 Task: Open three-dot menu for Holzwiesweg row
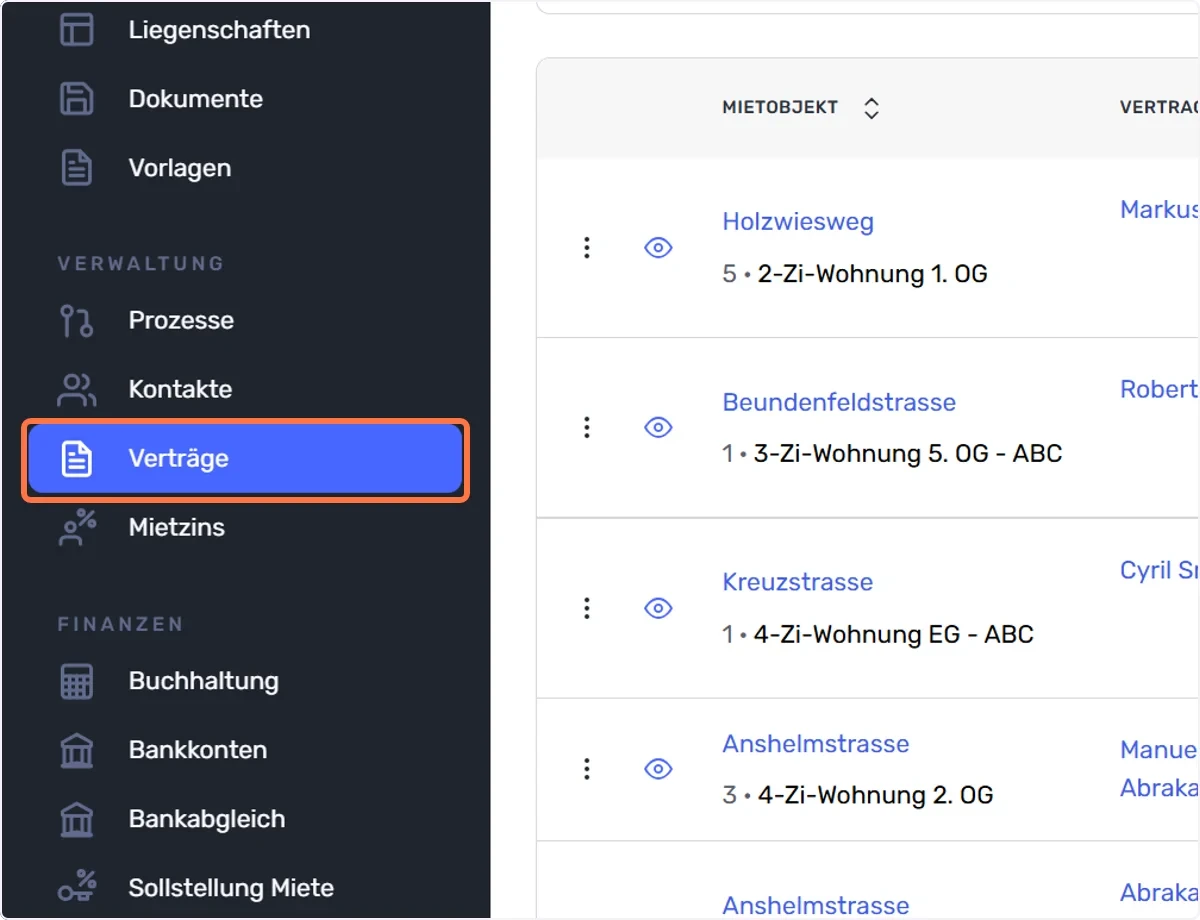(x=587, y=248)
